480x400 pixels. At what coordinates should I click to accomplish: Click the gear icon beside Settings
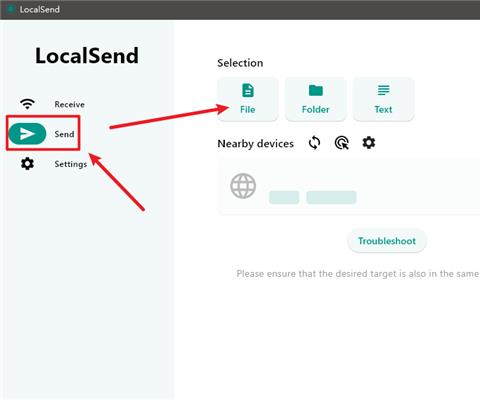pyautogui.click(x=27, y=164)
